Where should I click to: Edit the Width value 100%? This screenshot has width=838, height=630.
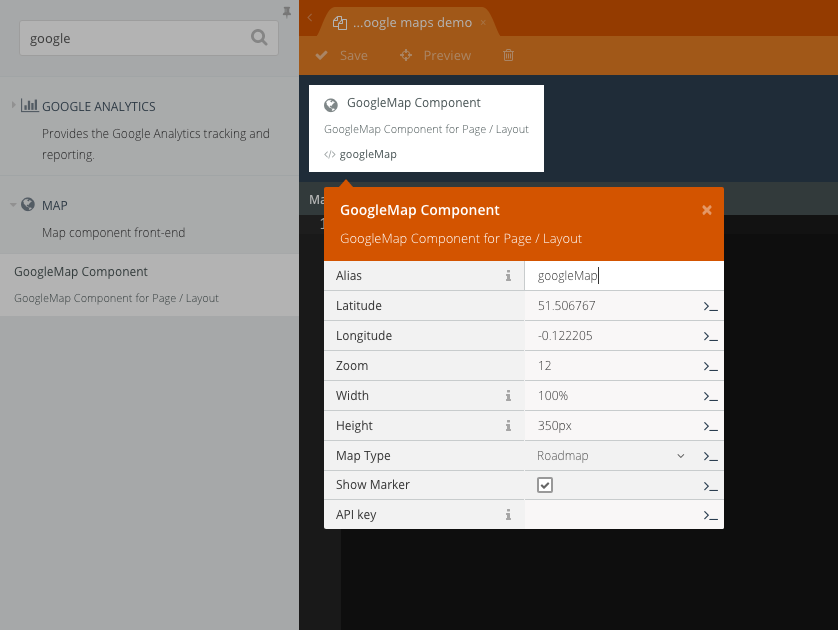[613, 395]
